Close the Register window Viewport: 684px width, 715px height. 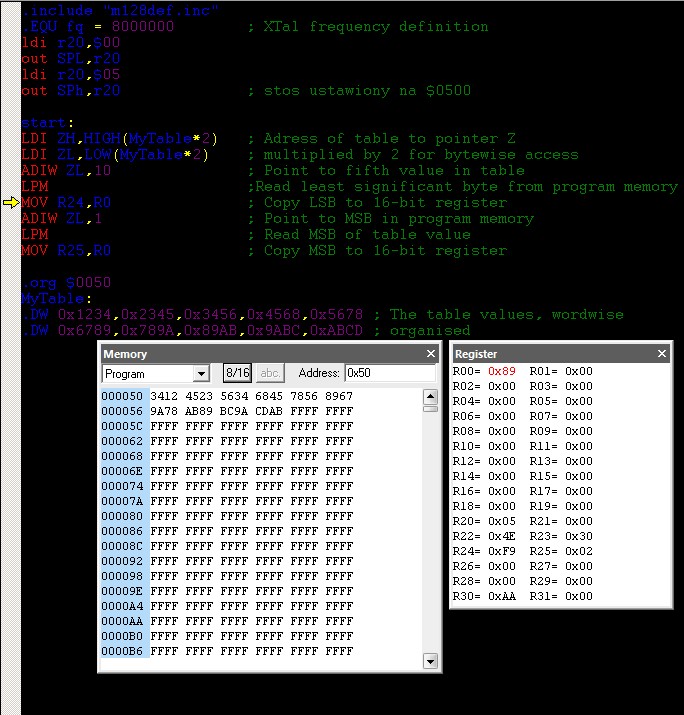coord(662,354)
